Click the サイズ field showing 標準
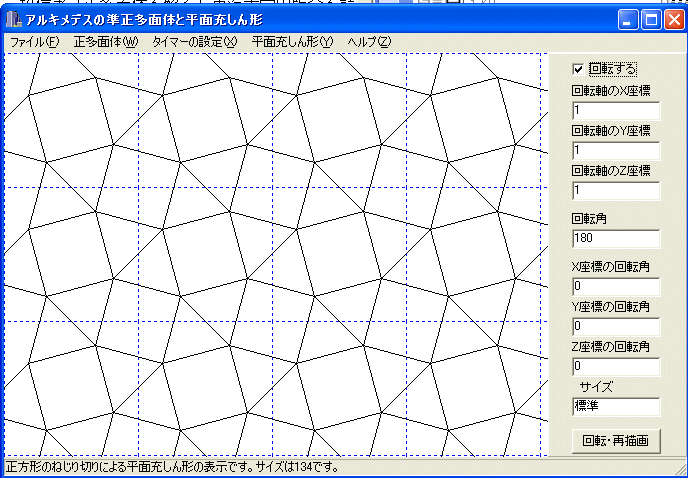 tap(616, 406)
